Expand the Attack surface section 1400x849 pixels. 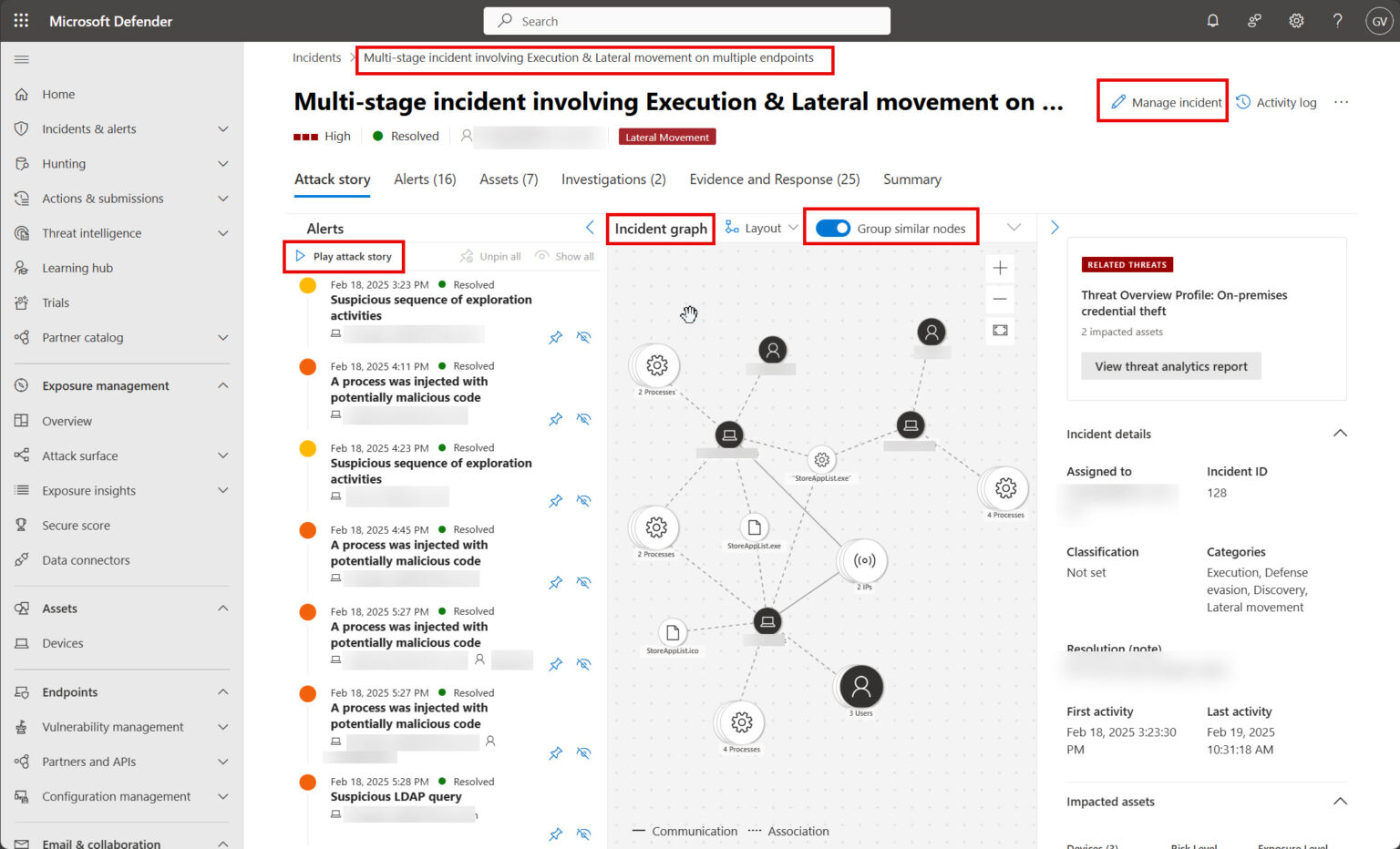pos(222,455)
